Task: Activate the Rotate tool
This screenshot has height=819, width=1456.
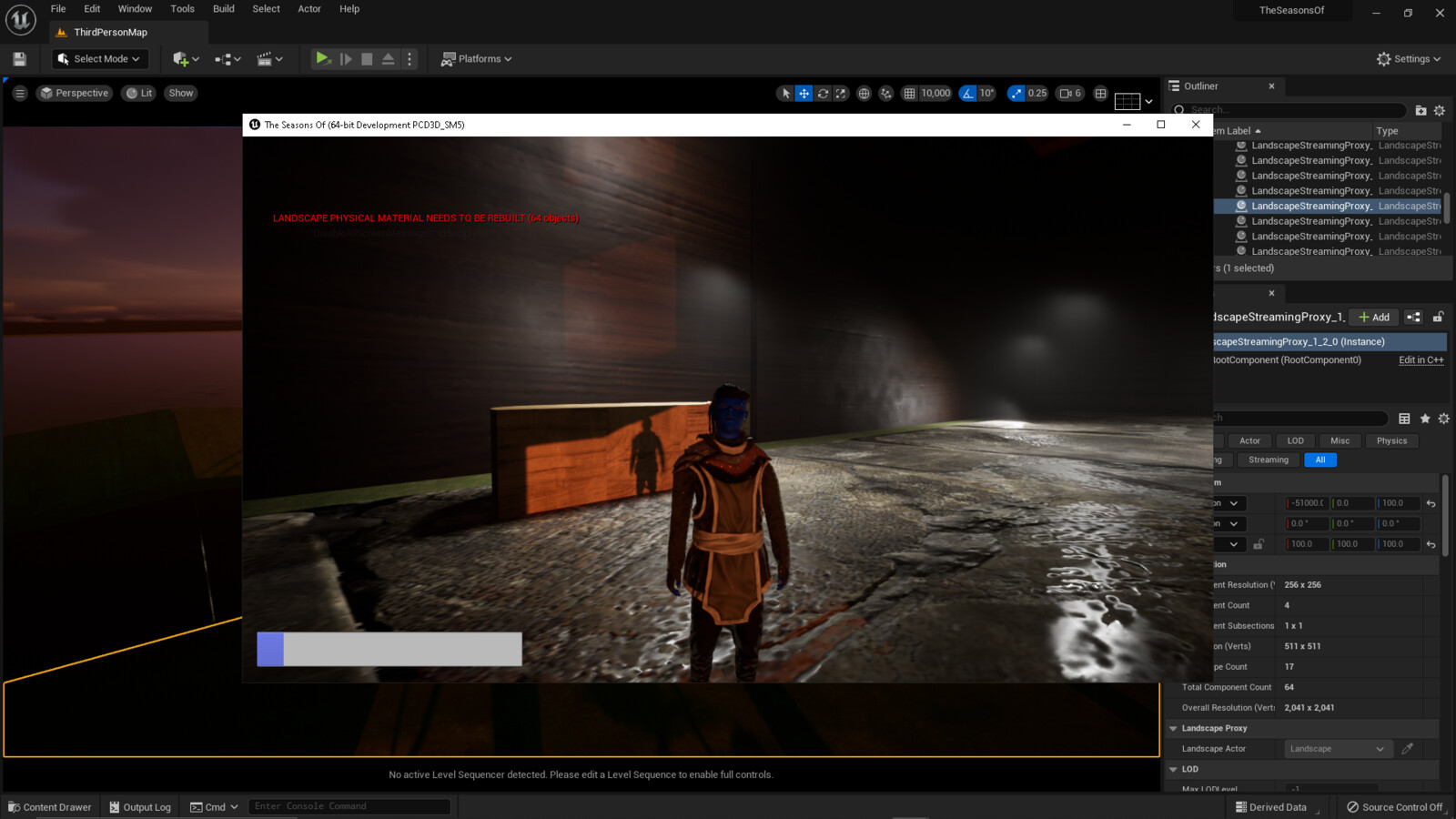Action: pyautogui.click(x=823, y=93)
